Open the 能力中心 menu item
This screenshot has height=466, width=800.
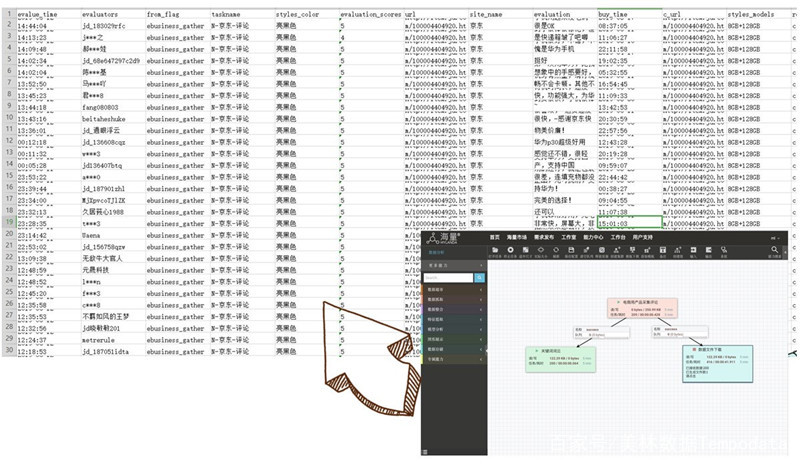pyautogui.click(x=593, y=237)
